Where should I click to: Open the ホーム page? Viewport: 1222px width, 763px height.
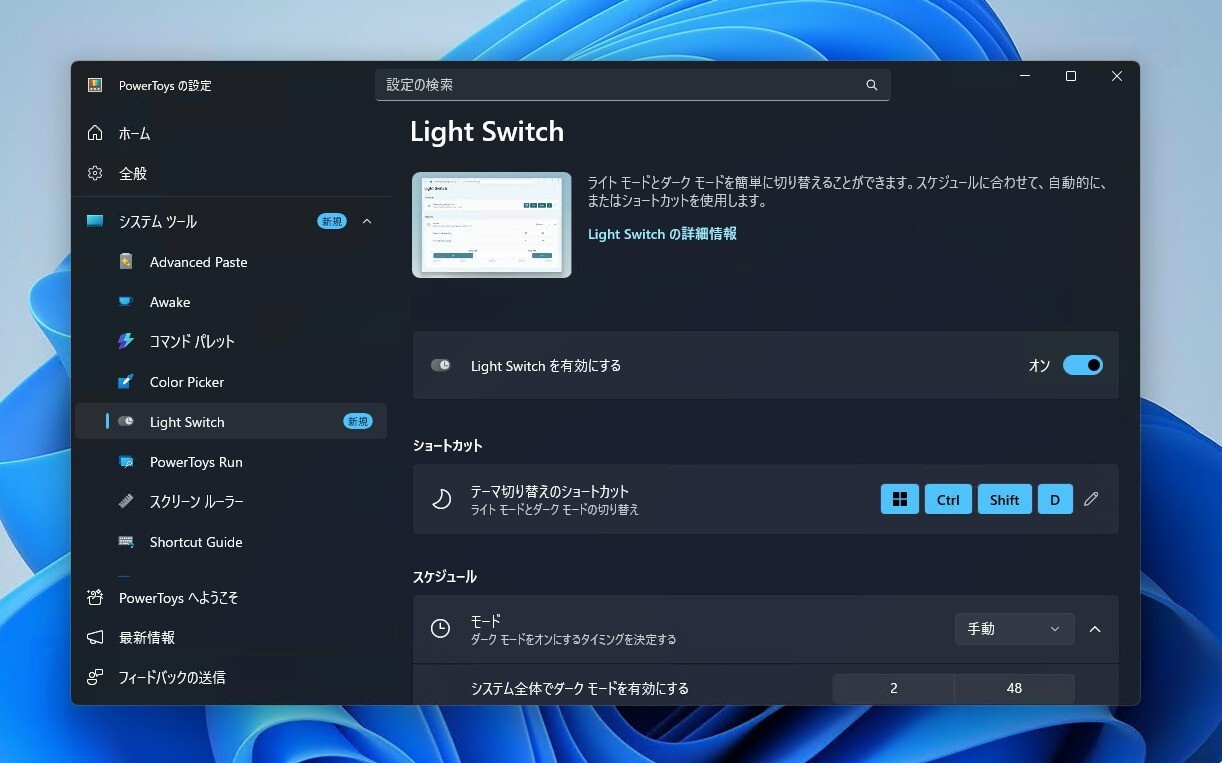point(231,133)
